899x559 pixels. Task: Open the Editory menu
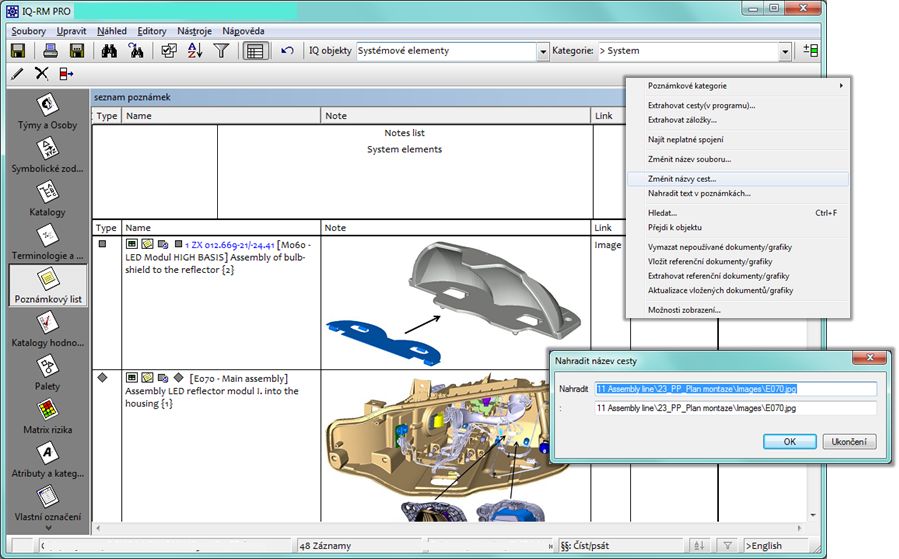click(152, 31)
